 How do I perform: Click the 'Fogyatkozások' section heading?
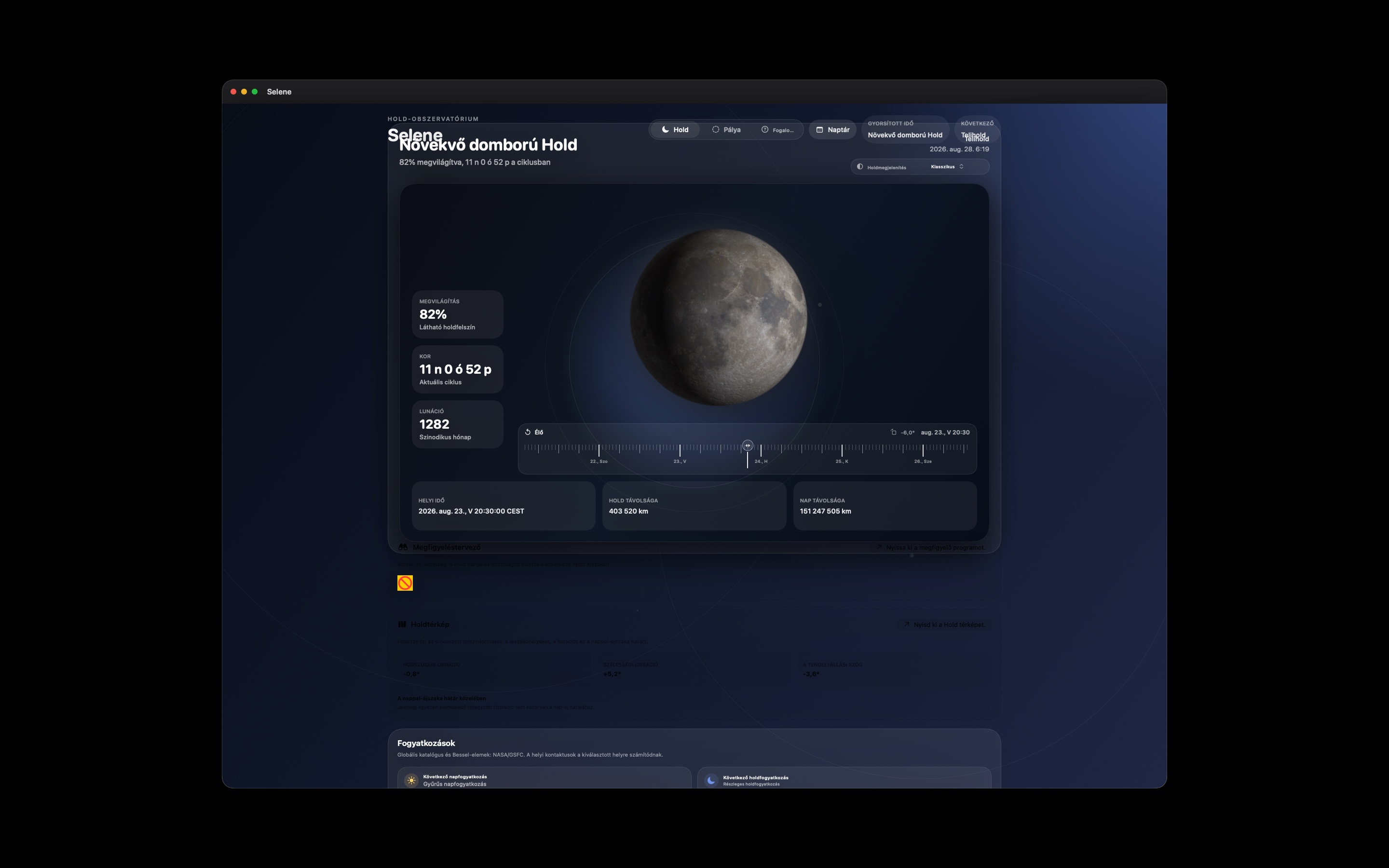426,744
